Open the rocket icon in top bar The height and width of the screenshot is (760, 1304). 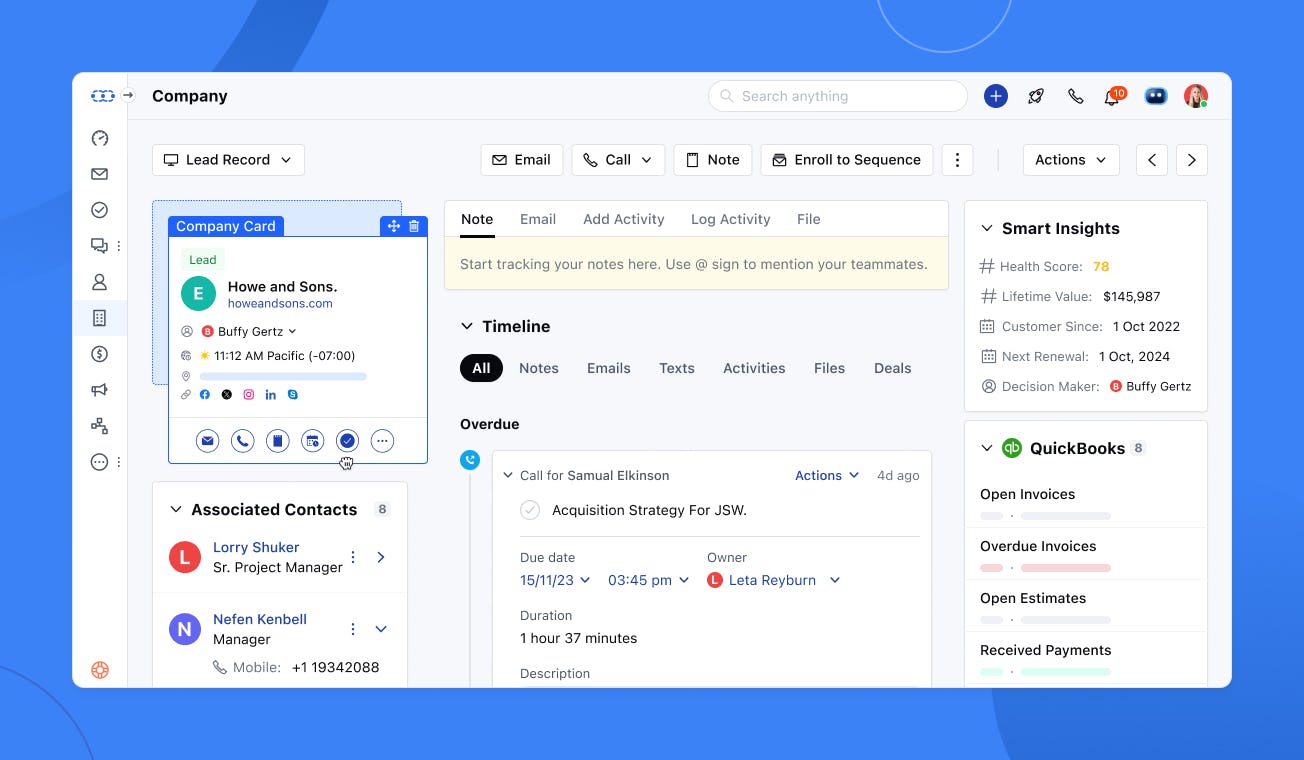pos(1036,96)
